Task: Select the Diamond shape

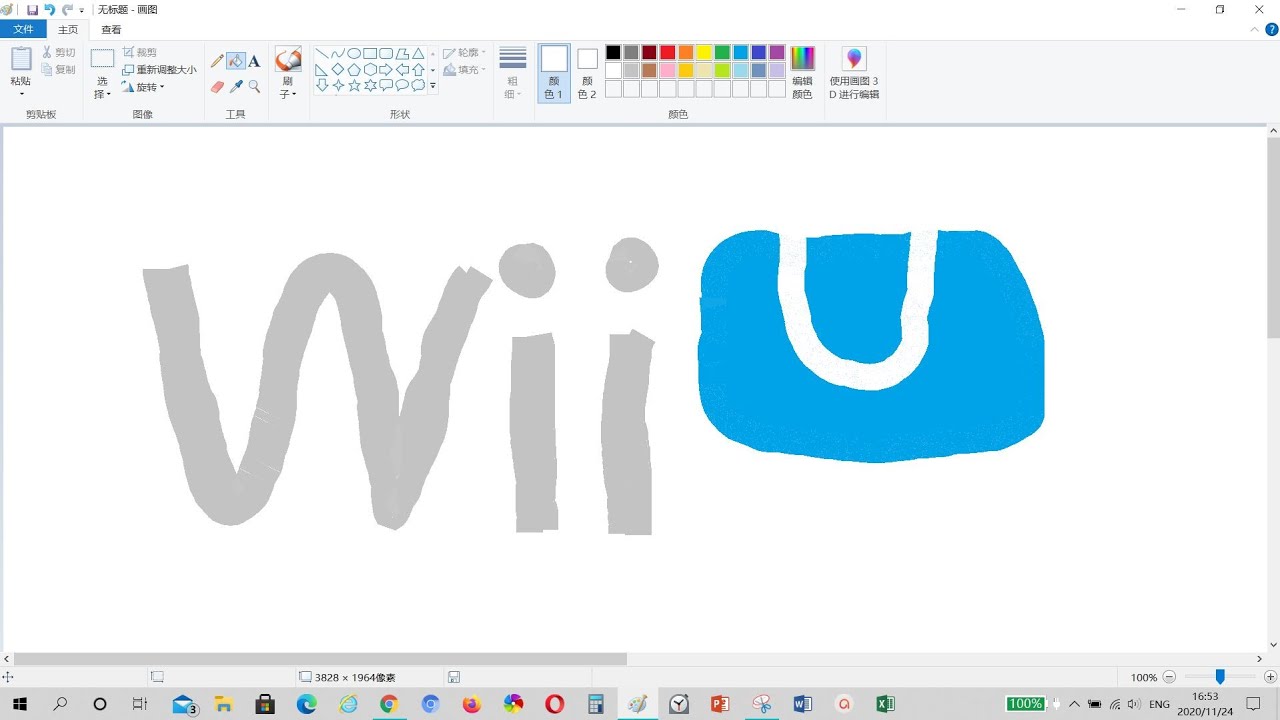Action: [338, 70]
